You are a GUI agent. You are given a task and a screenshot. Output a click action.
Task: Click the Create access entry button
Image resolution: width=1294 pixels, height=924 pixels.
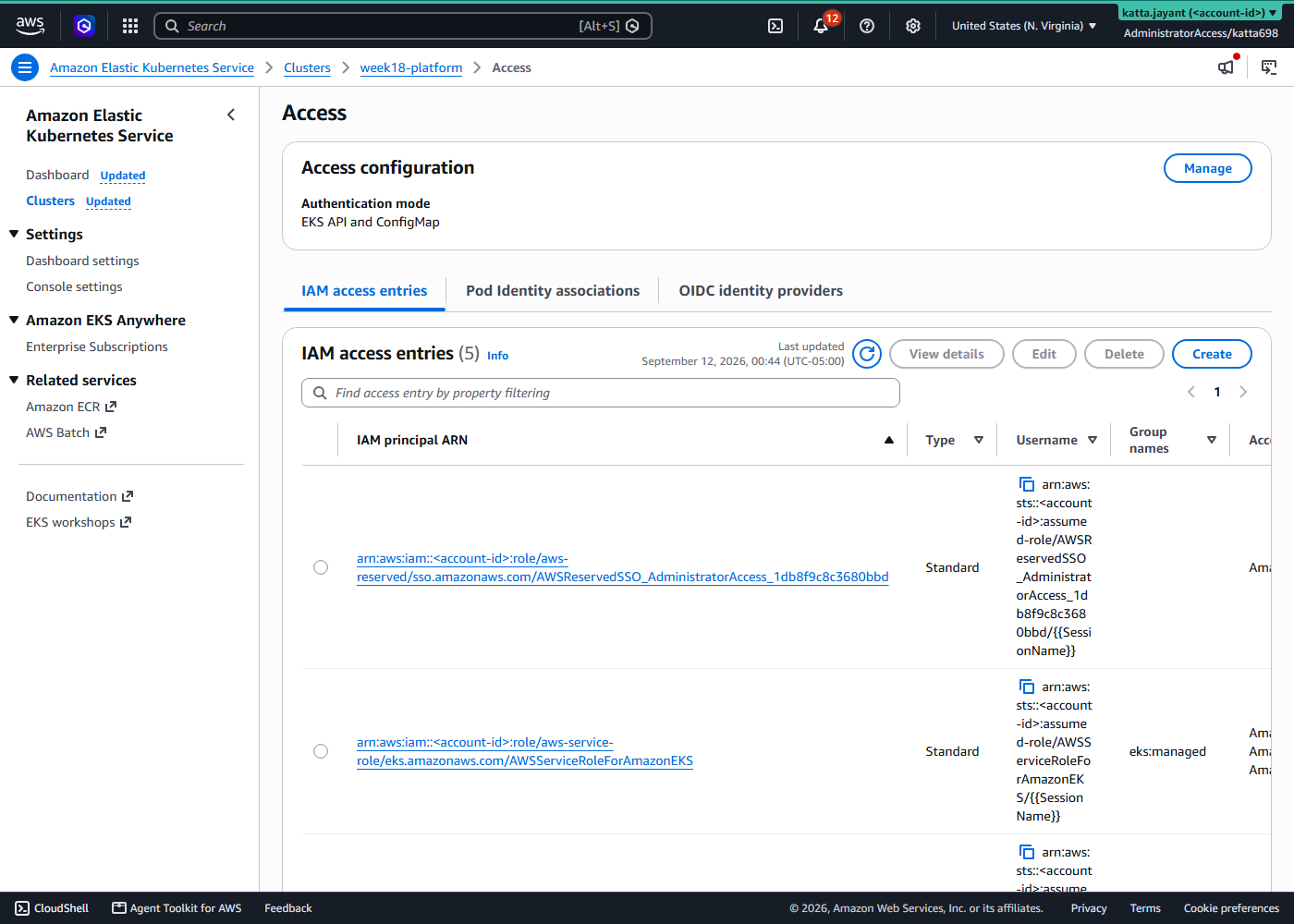point(1212,354)
